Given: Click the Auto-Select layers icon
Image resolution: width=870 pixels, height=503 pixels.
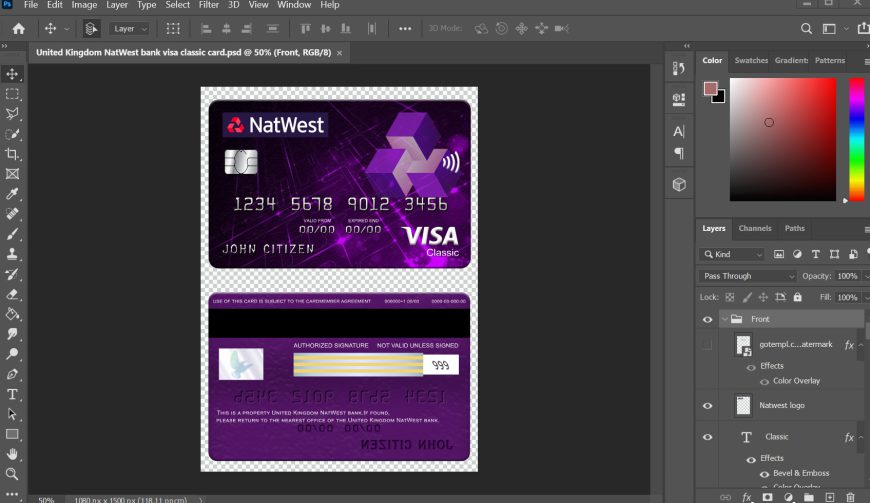Looking at the screenshot, I should tap(92, 29).
